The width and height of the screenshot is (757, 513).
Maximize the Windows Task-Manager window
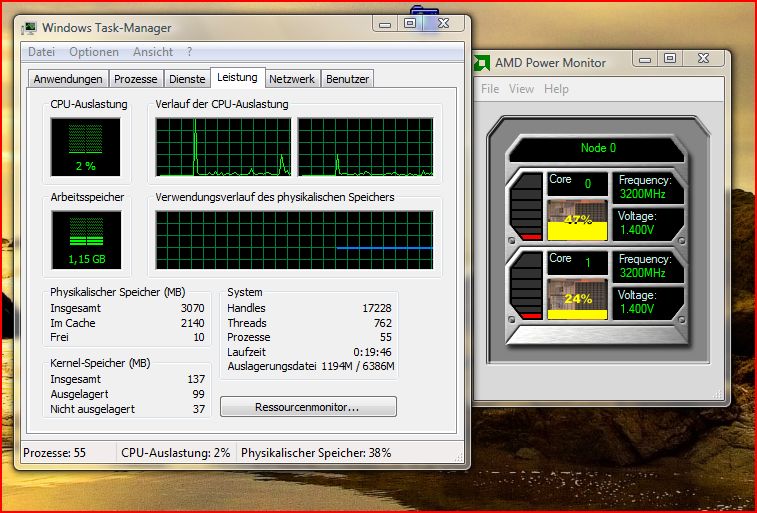coord(409,24)
